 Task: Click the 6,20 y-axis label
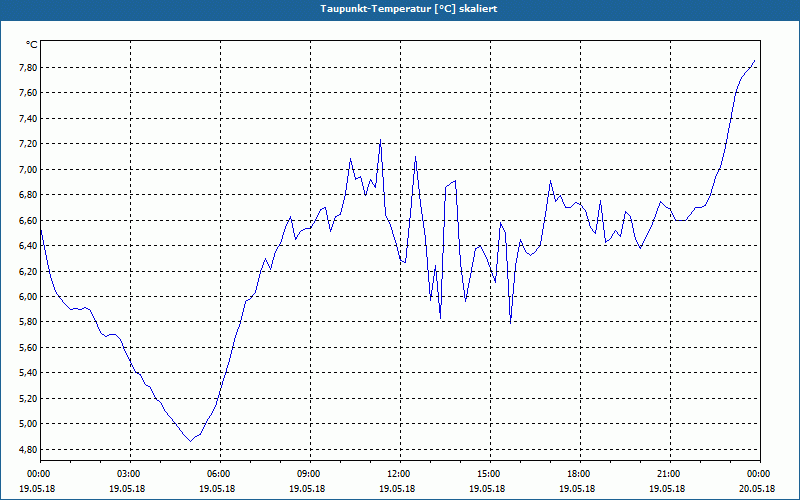coord(28,271)
